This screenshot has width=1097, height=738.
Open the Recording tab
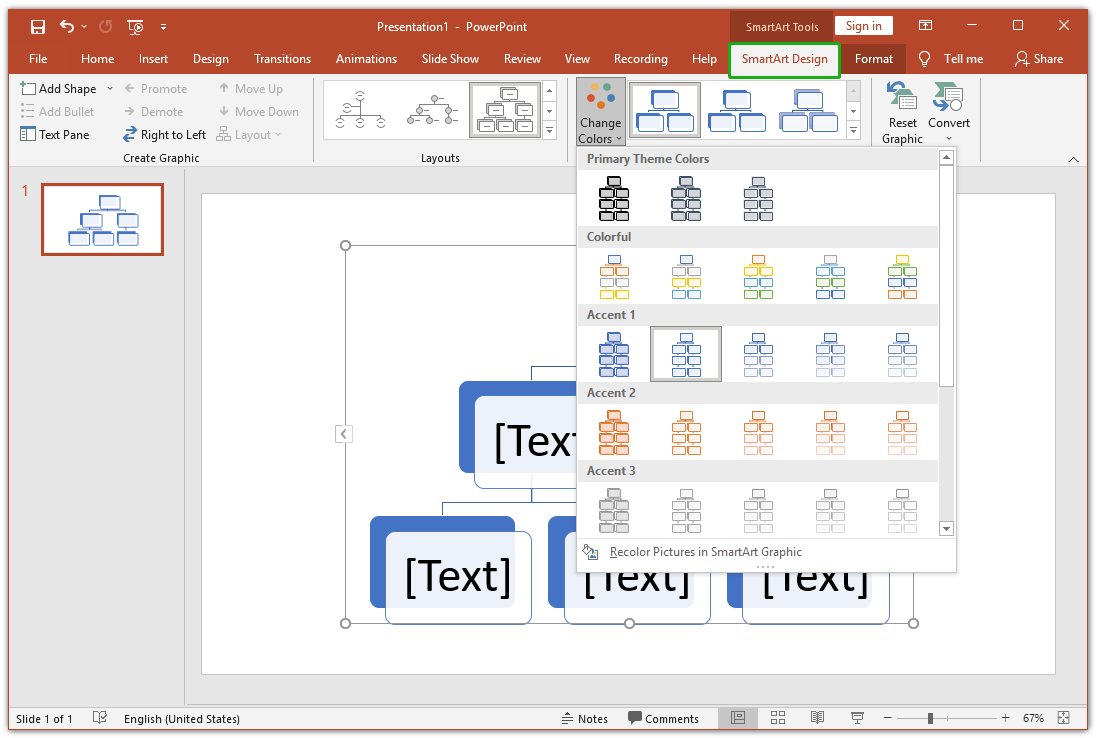click(640, 59)
